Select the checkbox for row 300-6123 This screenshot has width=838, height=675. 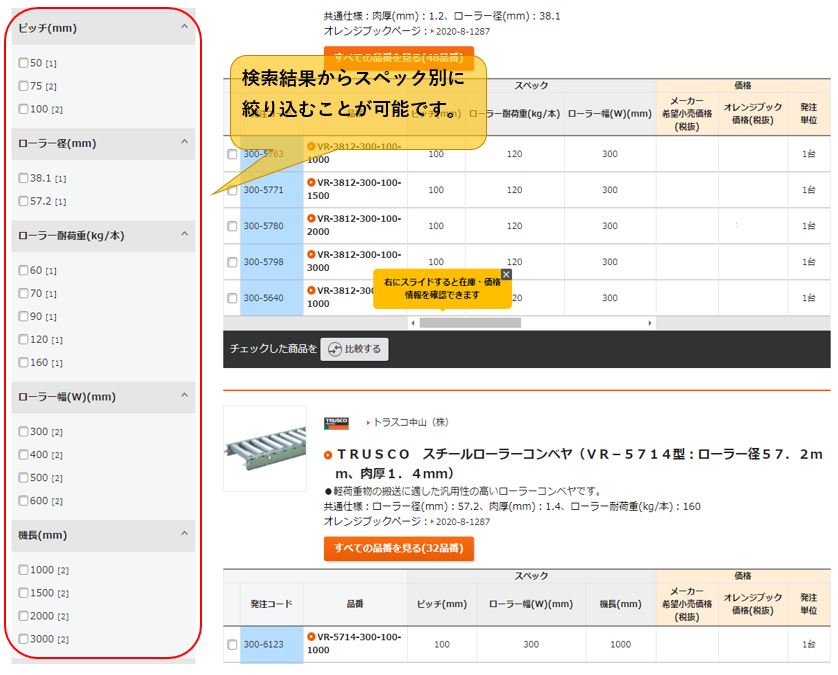(x=232, y=645)
